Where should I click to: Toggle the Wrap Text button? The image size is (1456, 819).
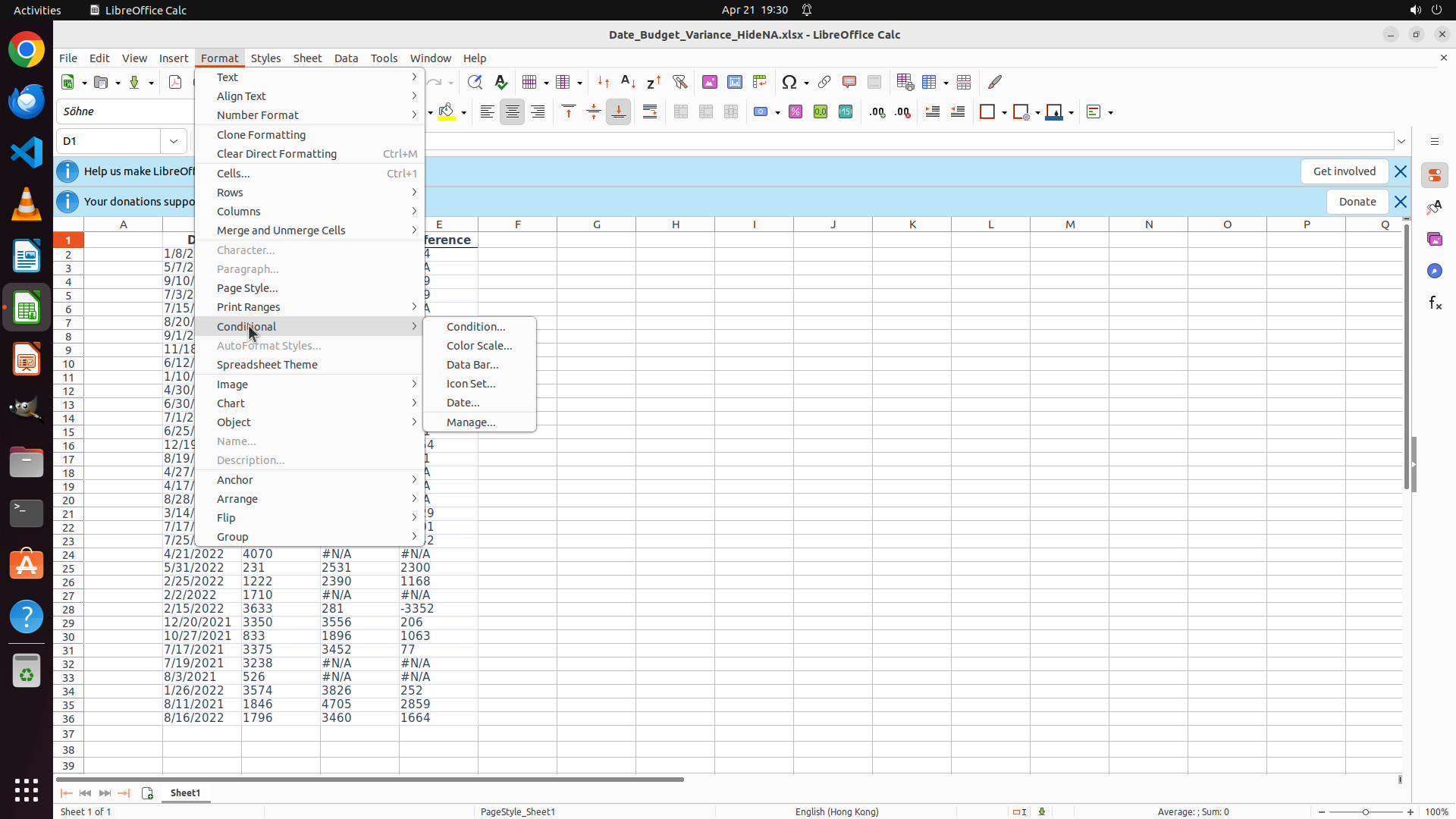[x=650, y=112]
